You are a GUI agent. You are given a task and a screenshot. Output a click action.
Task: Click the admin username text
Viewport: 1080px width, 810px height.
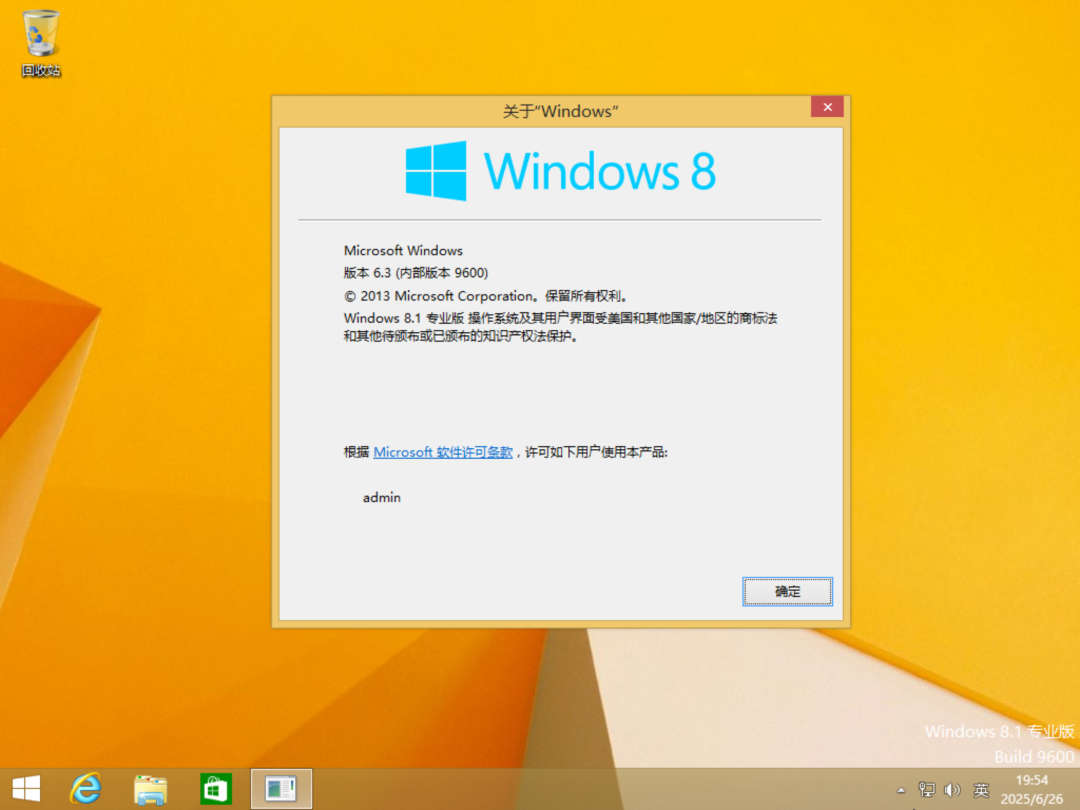pyautogui.click(x=382, y=497)
